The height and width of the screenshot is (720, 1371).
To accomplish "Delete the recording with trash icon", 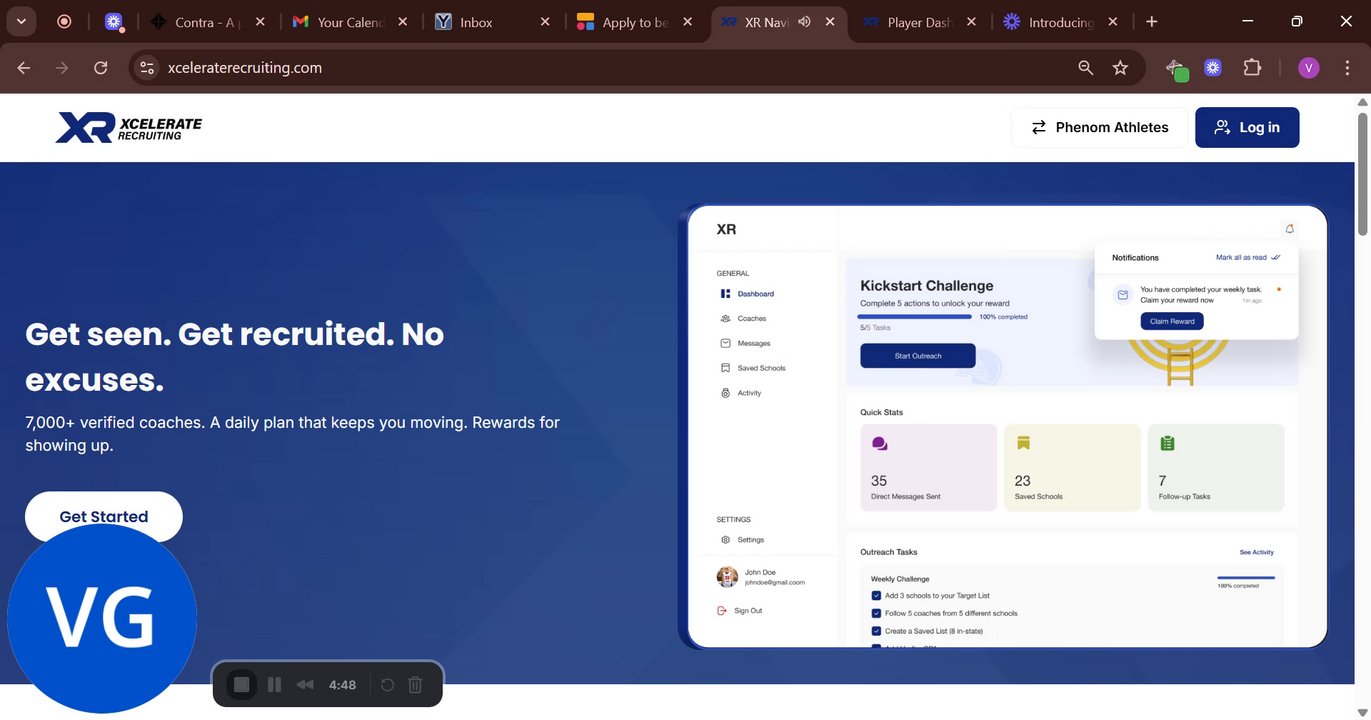I will click(x=416, y=685).
